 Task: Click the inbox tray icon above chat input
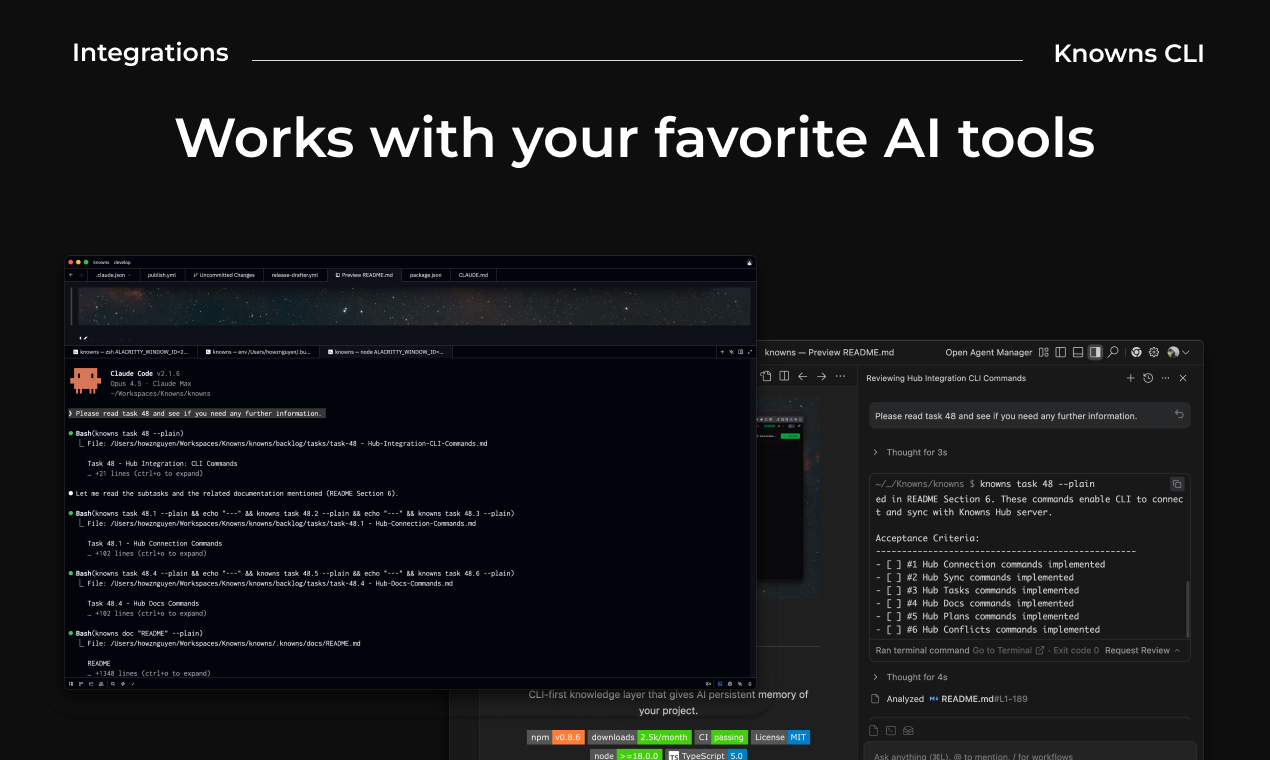pos(908,730)
